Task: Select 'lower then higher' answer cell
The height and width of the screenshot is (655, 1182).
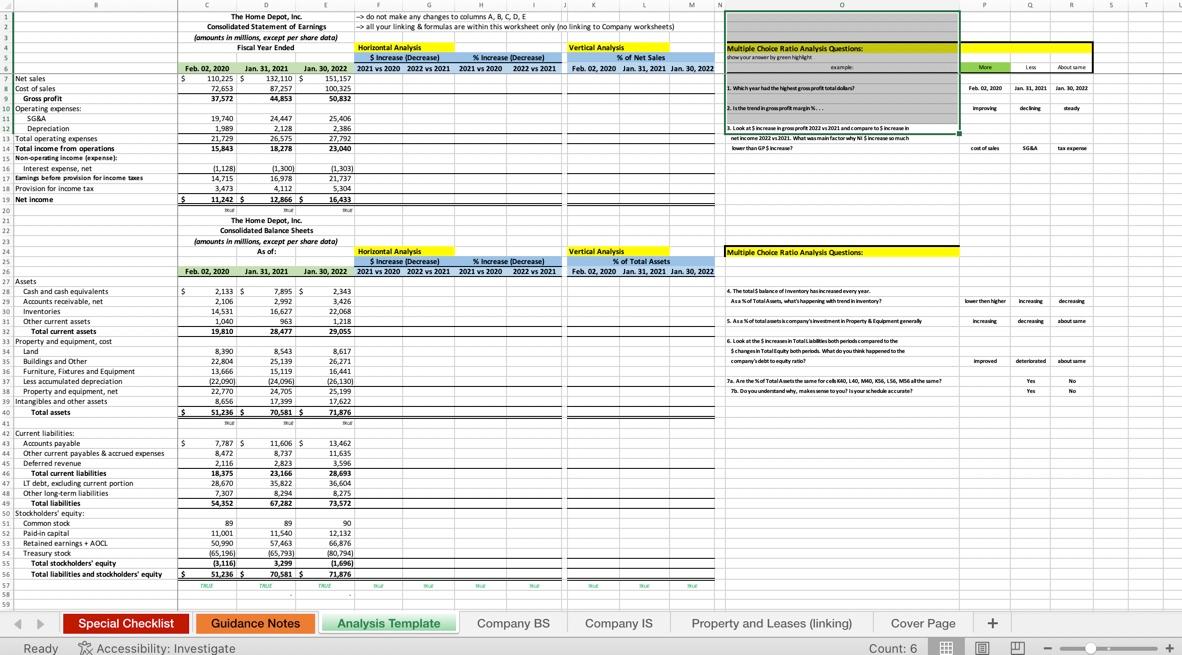Action: [984, 301]
